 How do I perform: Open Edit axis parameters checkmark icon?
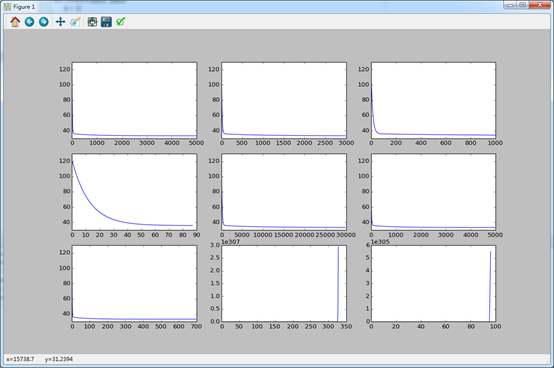pos(120,22)
